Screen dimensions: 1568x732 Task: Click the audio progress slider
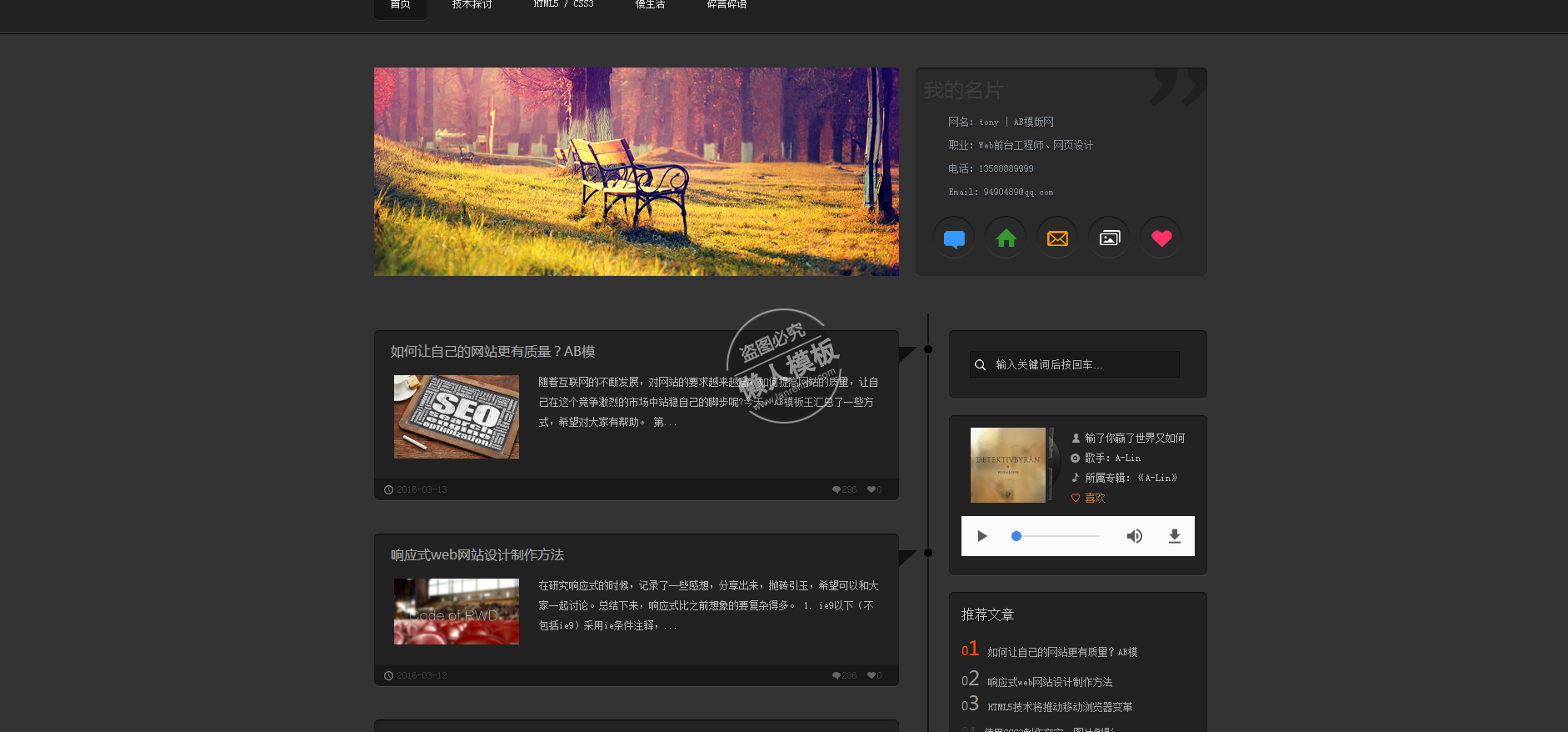point(1056,536)
